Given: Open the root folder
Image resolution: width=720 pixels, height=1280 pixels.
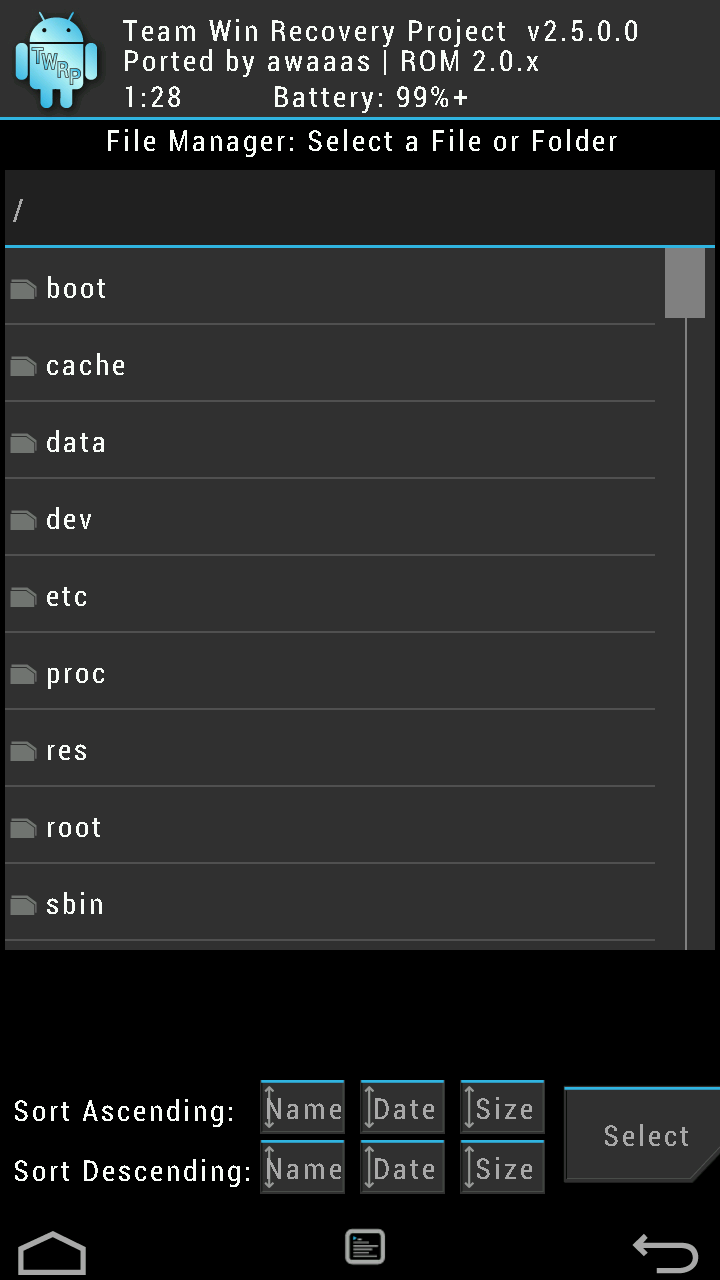Looking at the screenshot, I should pyautogui.click(x=74, y=828).
